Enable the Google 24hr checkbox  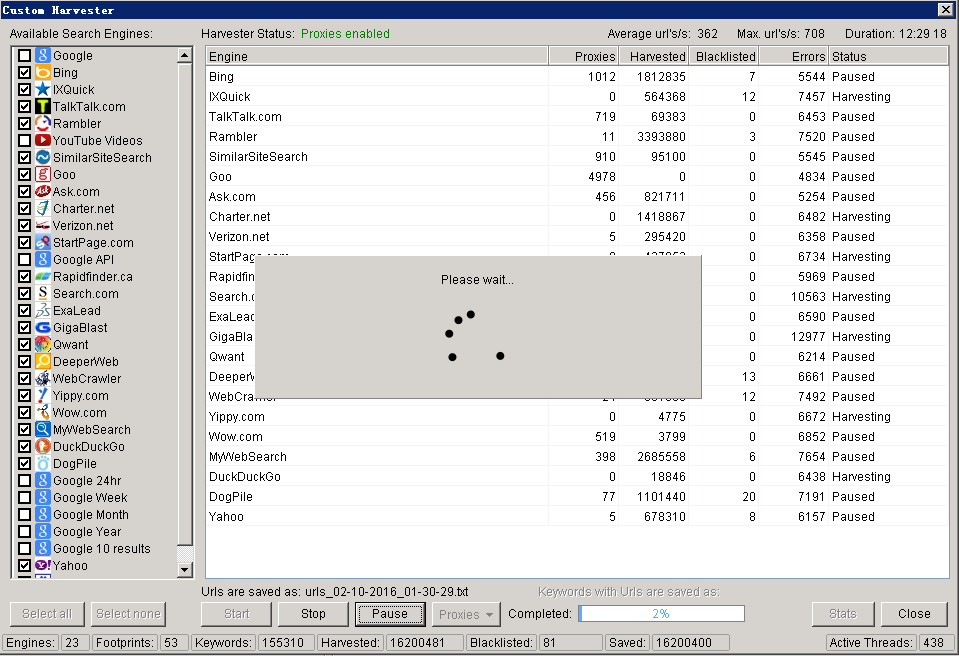click(24, 481)
